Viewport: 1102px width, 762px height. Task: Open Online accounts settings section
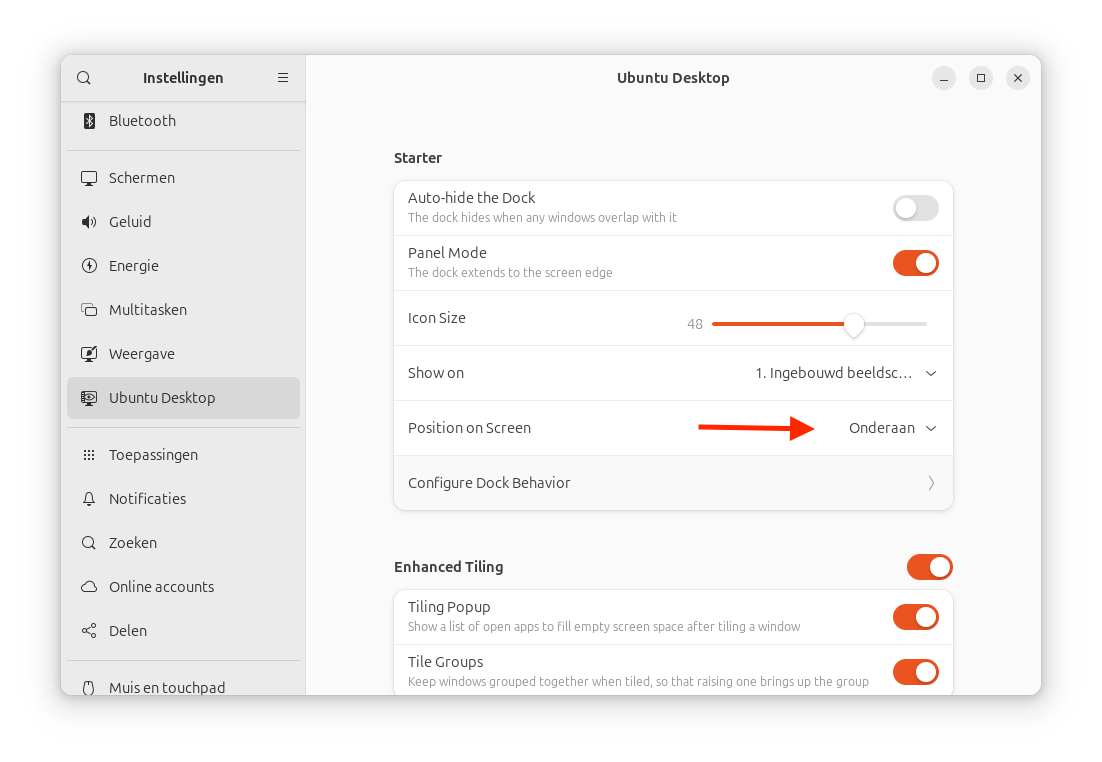click(161, 587)
